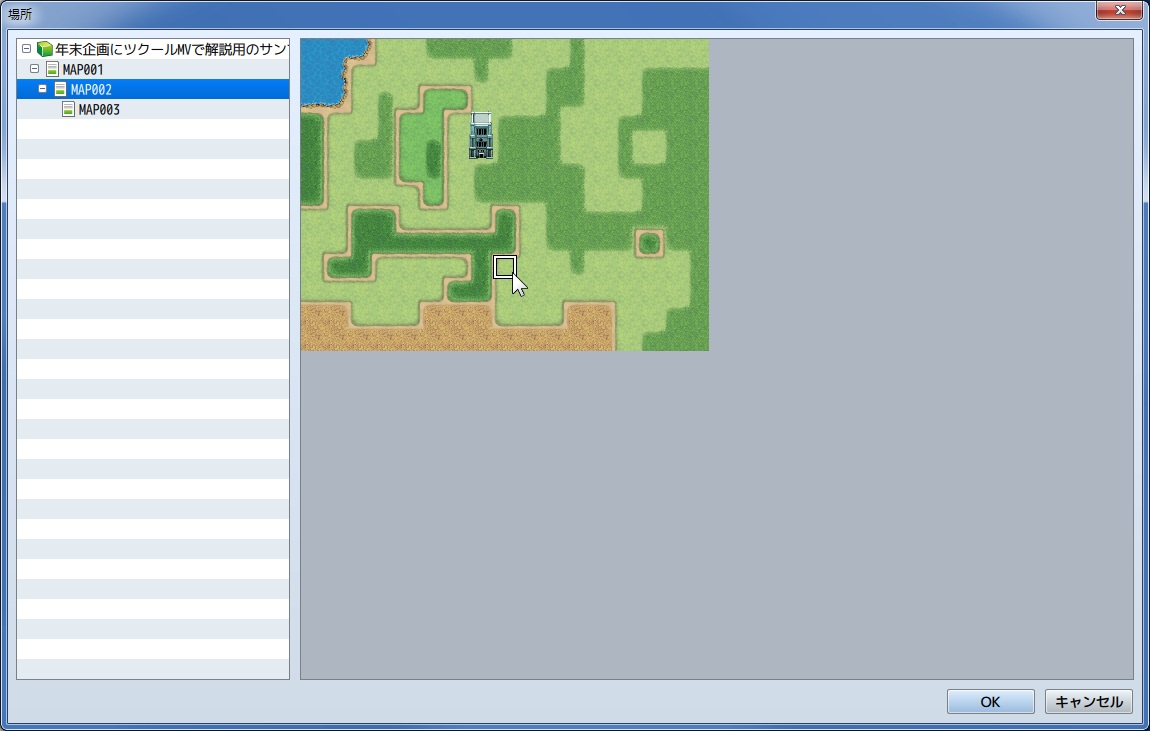Image resolution: width=1150 pixels, height=731 pixels.
Task: Close the 場所 dialog window
Action: click(x=1120, y=10)
